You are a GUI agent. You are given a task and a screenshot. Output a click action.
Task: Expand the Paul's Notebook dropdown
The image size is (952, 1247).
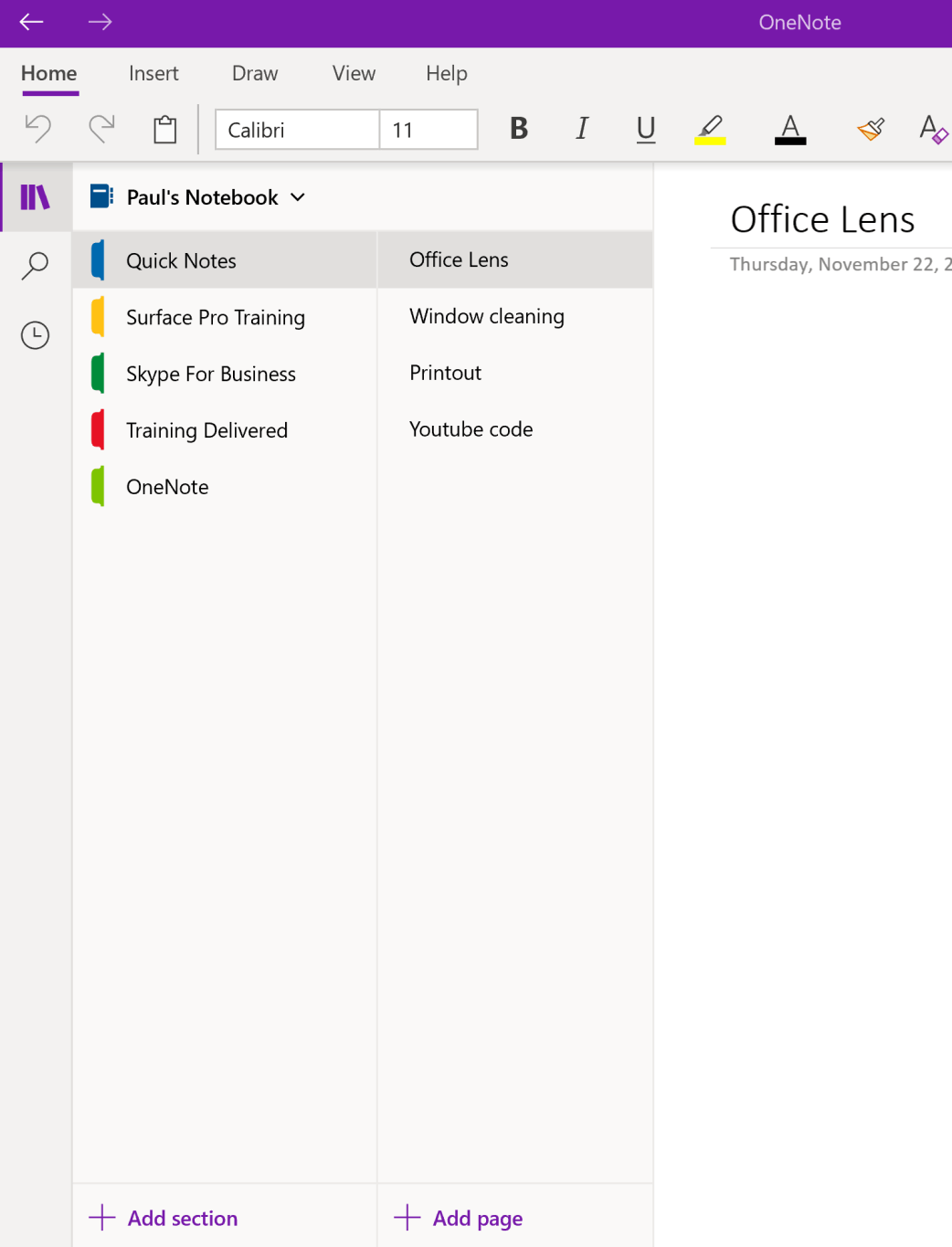[x=297, y=197]
